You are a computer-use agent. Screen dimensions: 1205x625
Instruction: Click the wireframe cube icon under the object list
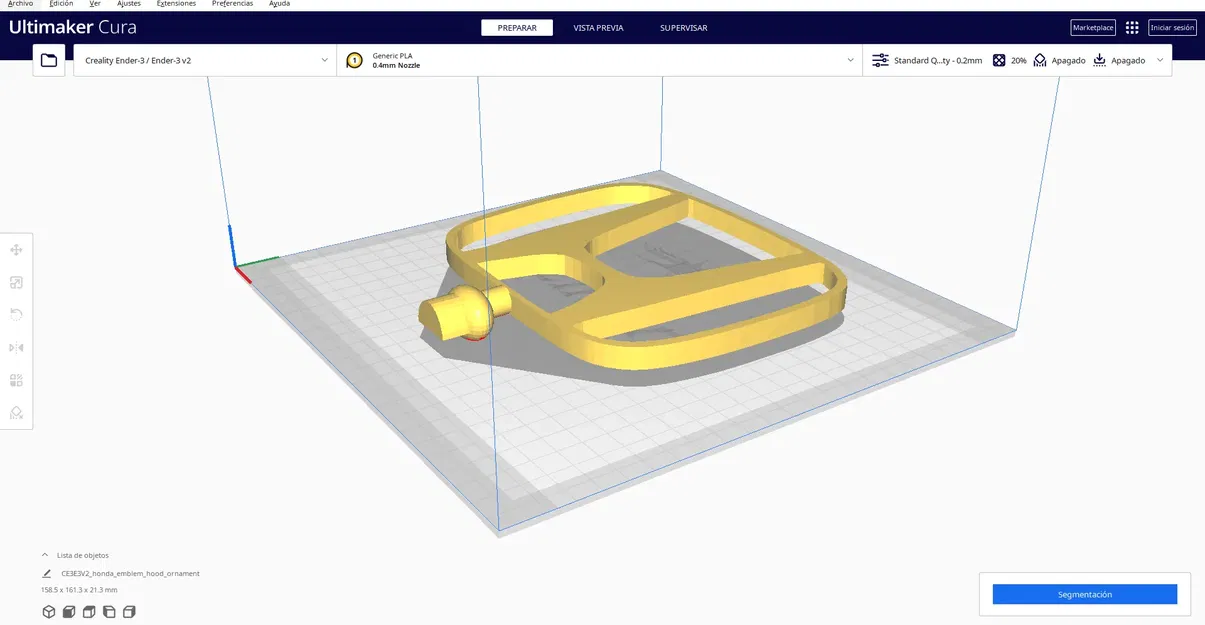(48, 611)
